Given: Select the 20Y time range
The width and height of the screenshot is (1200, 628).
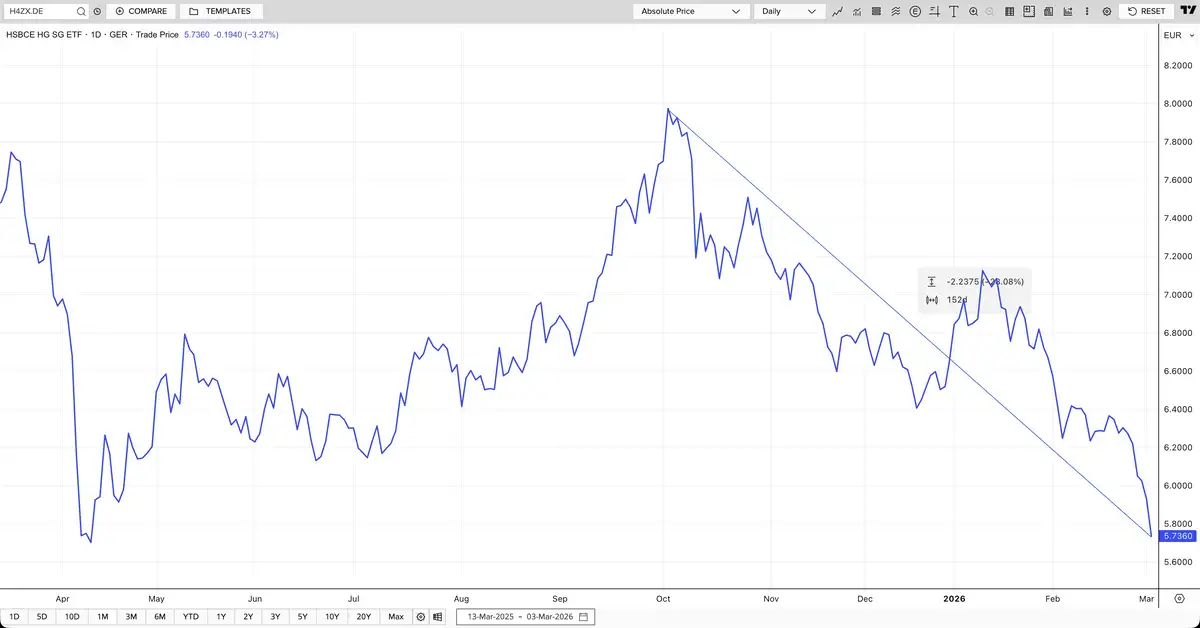Looking at the screenshot, I should click(363, 617).
